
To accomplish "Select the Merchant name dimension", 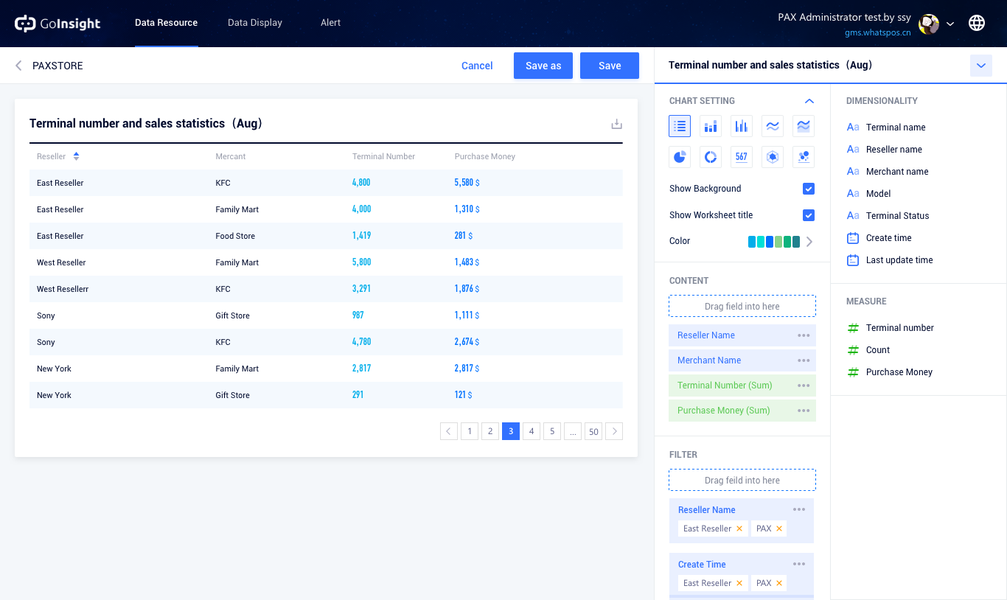I will [897, 172].
